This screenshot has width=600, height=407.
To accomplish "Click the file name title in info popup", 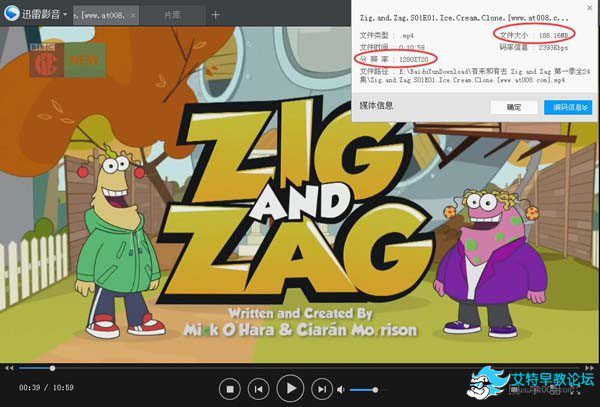I will click(x=464, y=18).
